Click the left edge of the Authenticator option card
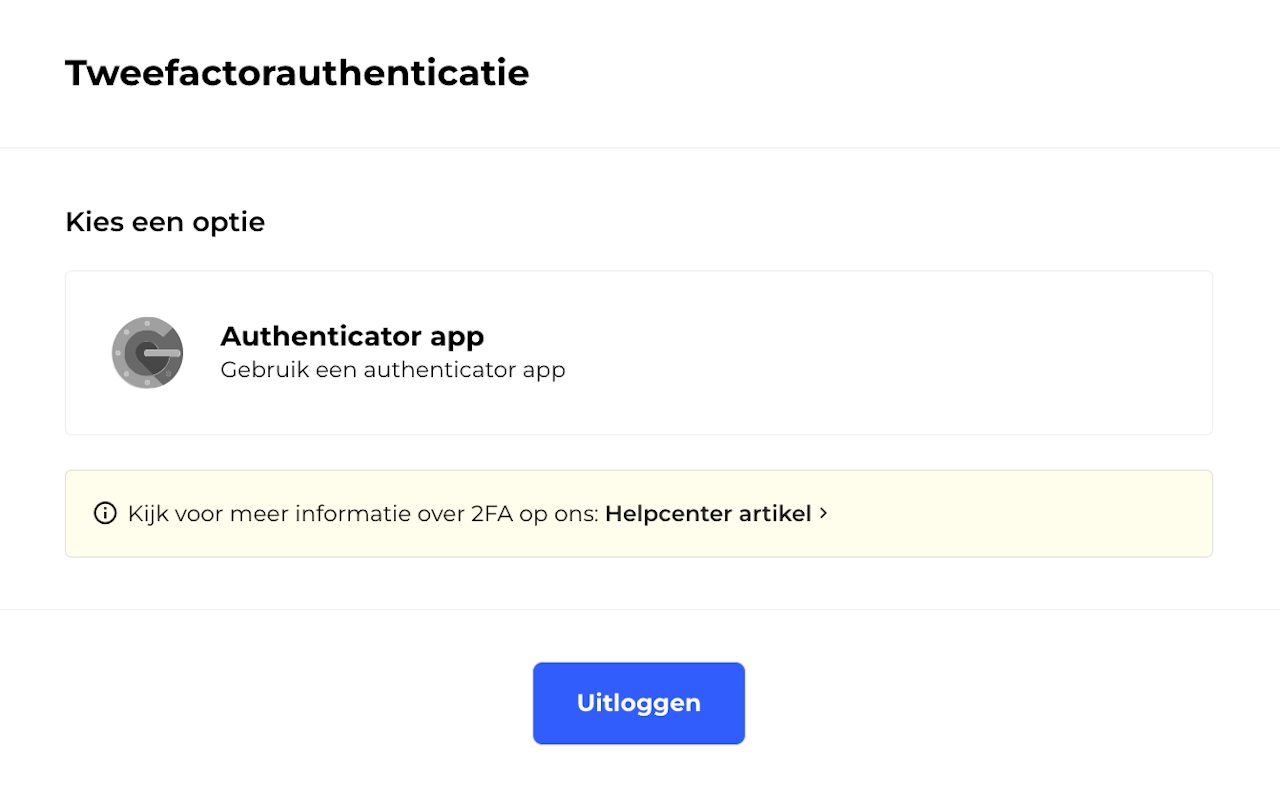This screenshot has width=1280, height=795. (x=72, y=353)
